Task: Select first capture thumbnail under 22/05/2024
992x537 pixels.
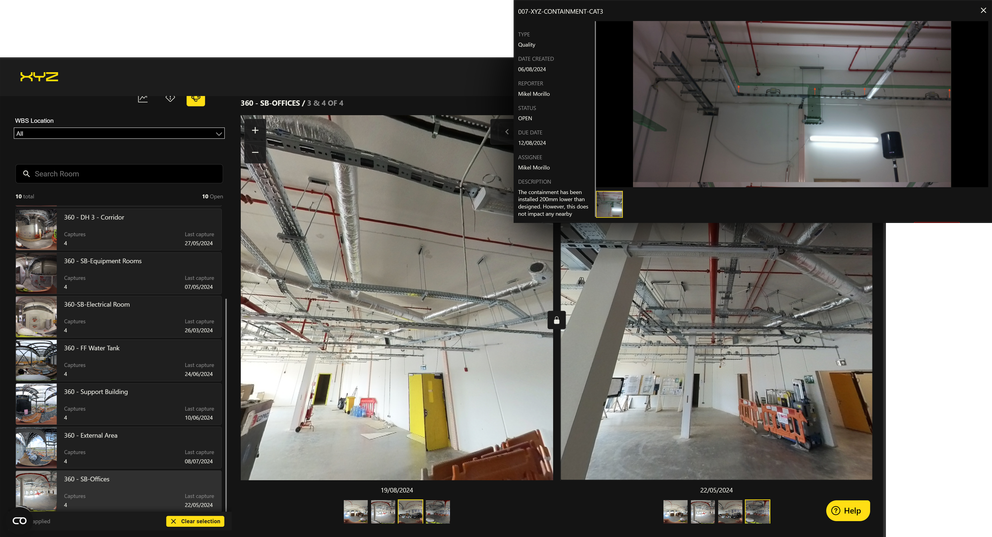Action: click(x=675, y=512)
